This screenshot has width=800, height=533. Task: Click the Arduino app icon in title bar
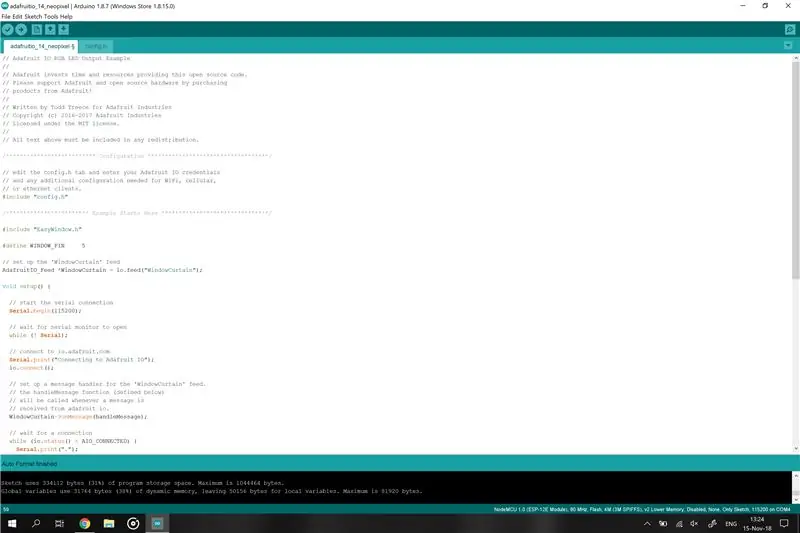(x=5, y=6)
